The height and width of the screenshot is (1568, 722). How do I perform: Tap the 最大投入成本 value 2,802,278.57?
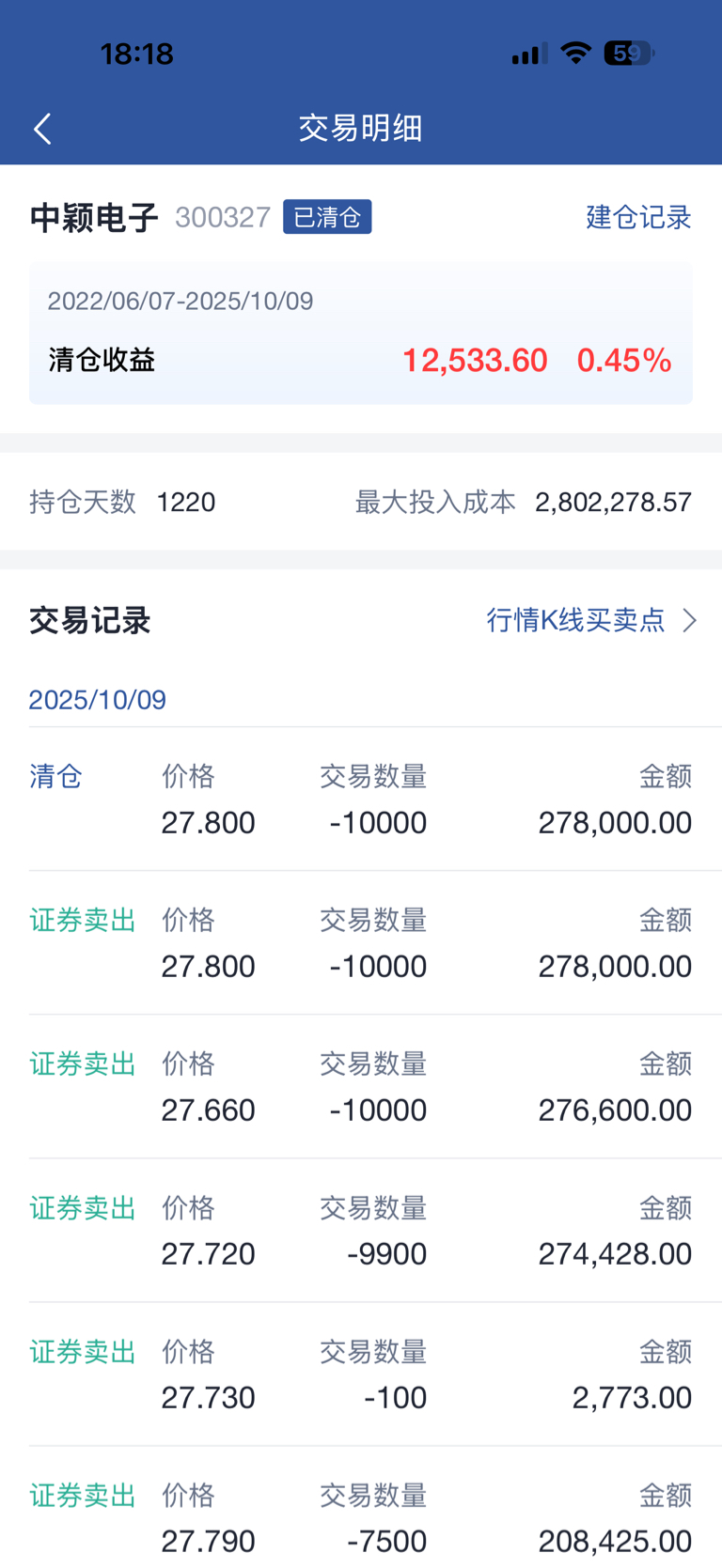click(x=613, y=502)
